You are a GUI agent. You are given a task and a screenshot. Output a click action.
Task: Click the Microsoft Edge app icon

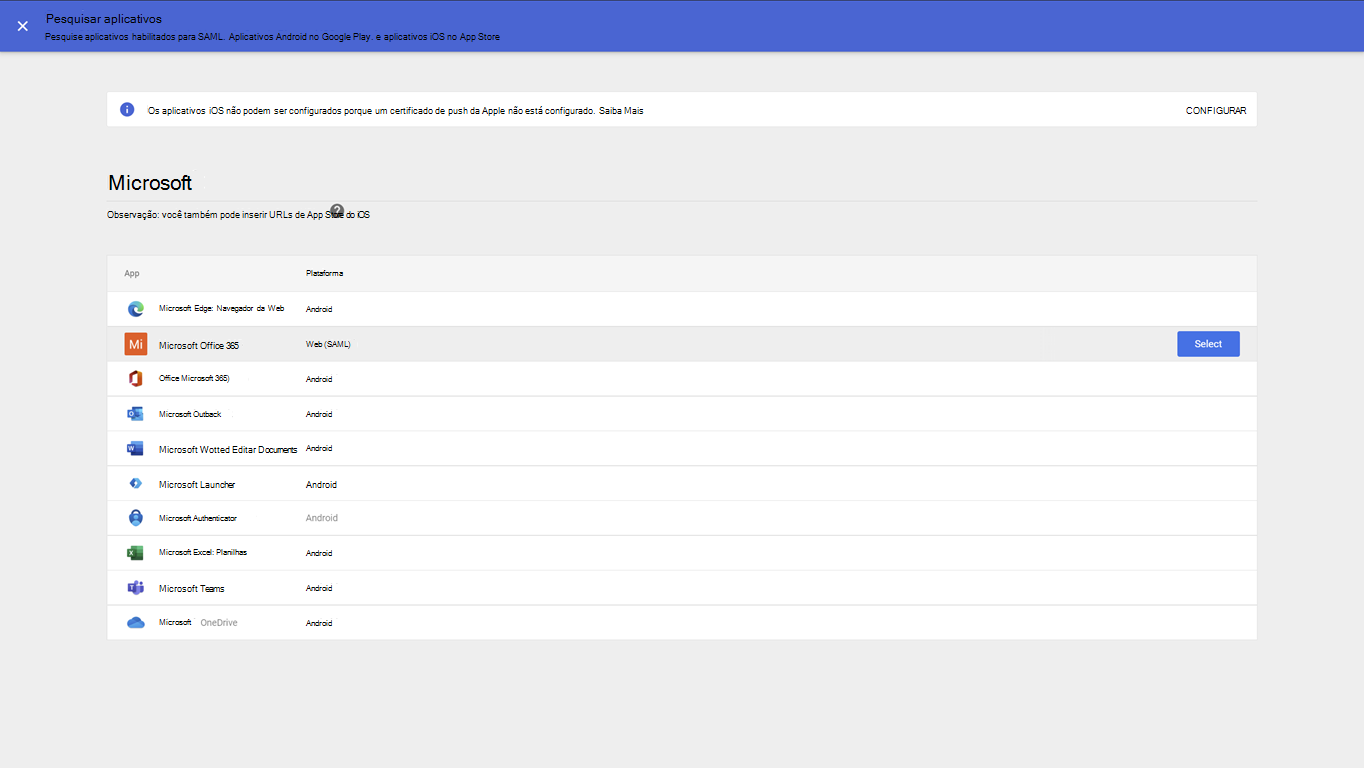click(136, 309)
